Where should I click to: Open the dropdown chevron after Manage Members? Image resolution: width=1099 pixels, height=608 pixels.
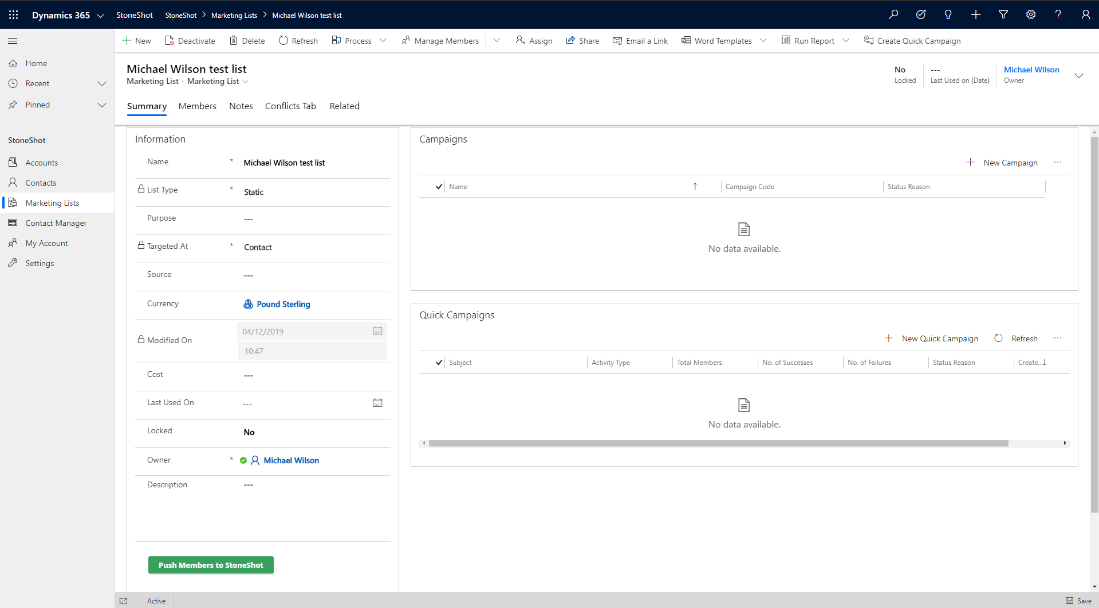(x=497, y=41)
